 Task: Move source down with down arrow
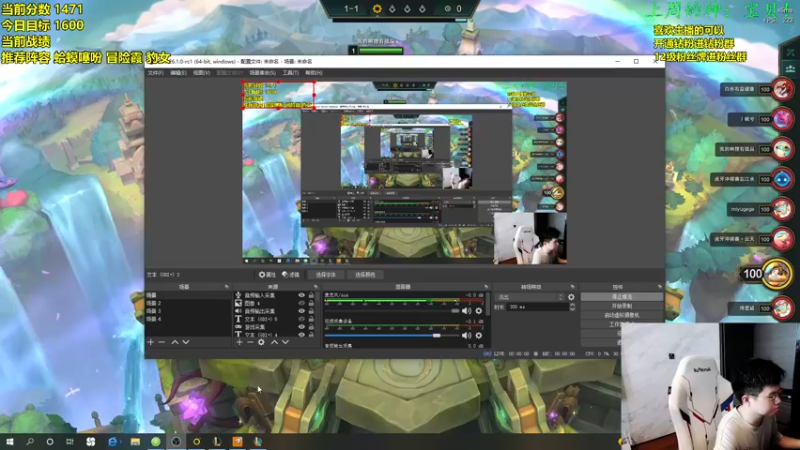pos(285,342)
